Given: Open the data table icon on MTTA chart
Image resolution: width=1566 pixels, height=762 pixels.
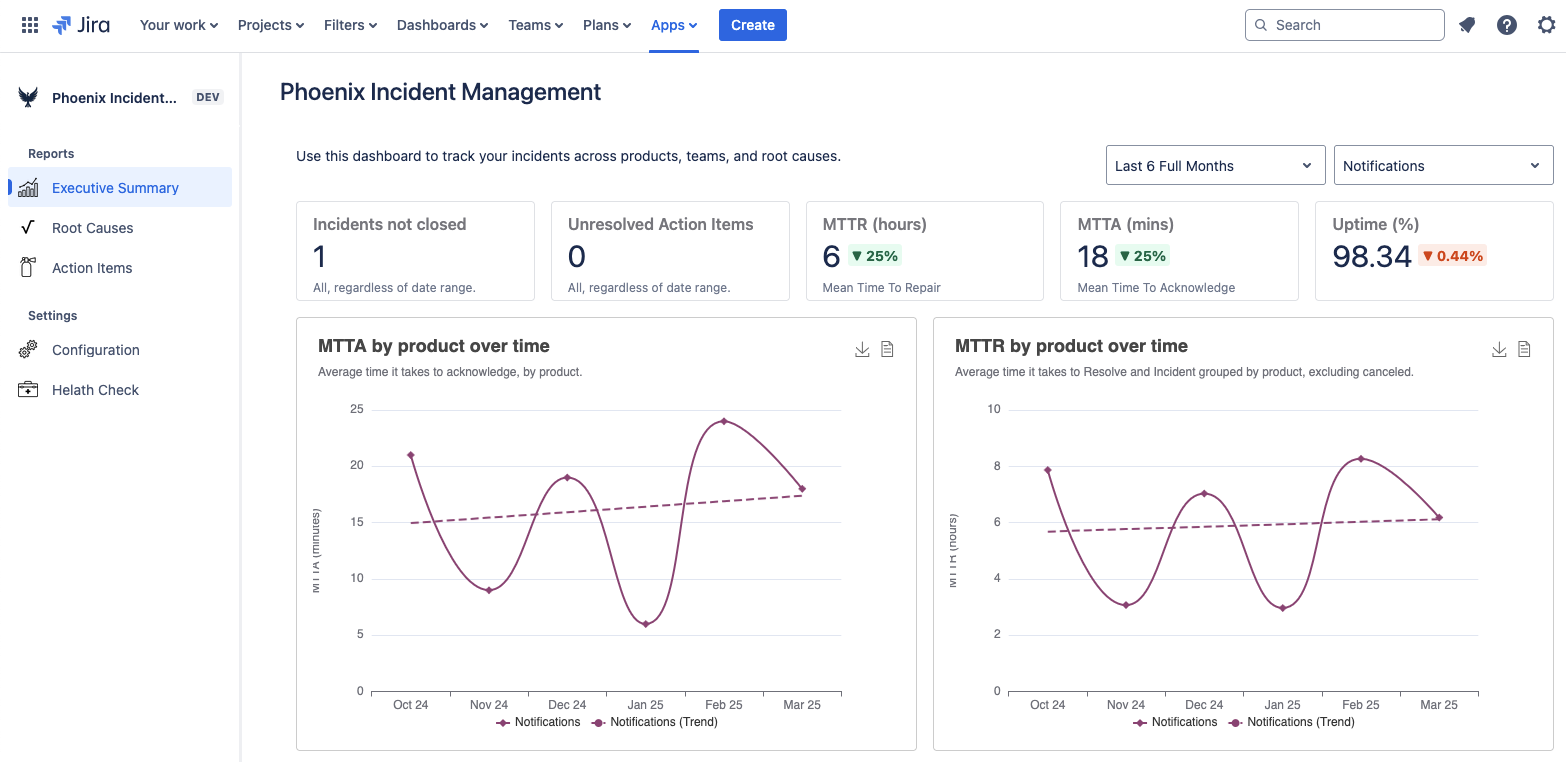Looking at the screenshot, I should point(887,349).
